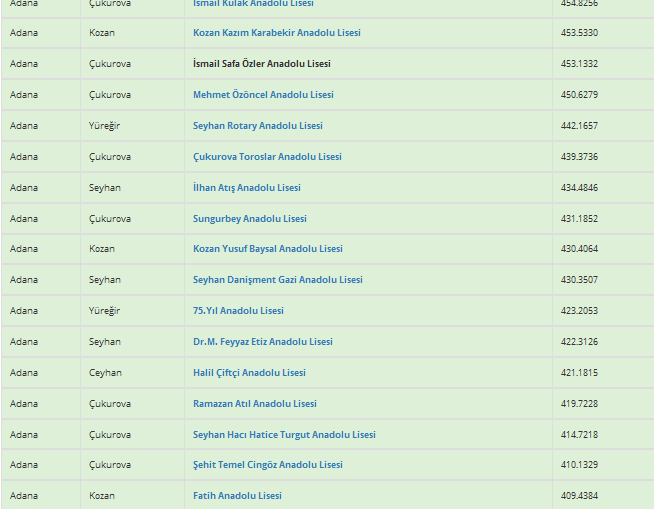Screen dimensions: 654x509
Task: Open Dr.M. Feyyaz Etiz Anadolu Lisesi
Action: point(262,342)
